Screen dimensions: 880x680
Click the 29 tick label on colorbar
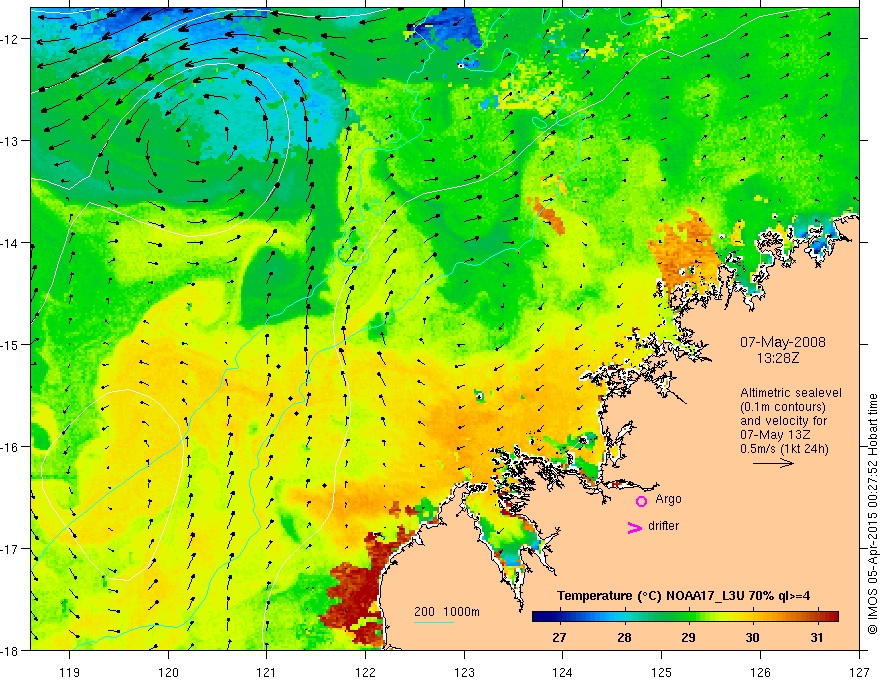688,637
